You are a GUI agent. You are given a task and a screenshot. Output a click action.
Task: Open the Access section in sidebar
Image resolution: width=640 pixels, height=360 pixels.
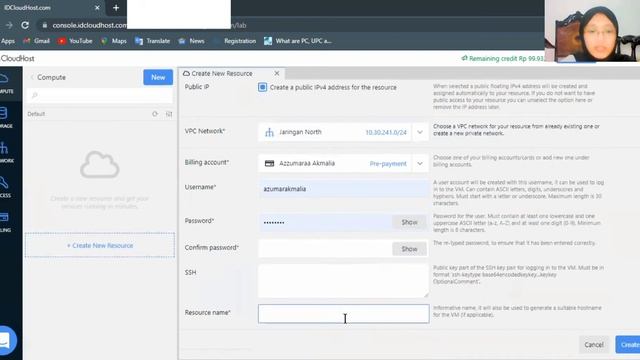5,187
